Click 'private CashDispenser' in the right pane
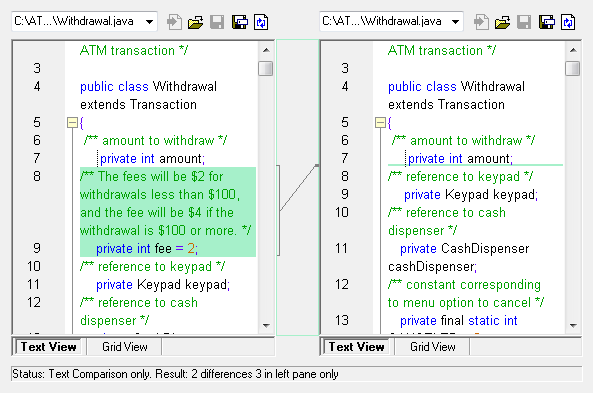The width and height of the screenshot is (593, 393). tap(465, 249)
